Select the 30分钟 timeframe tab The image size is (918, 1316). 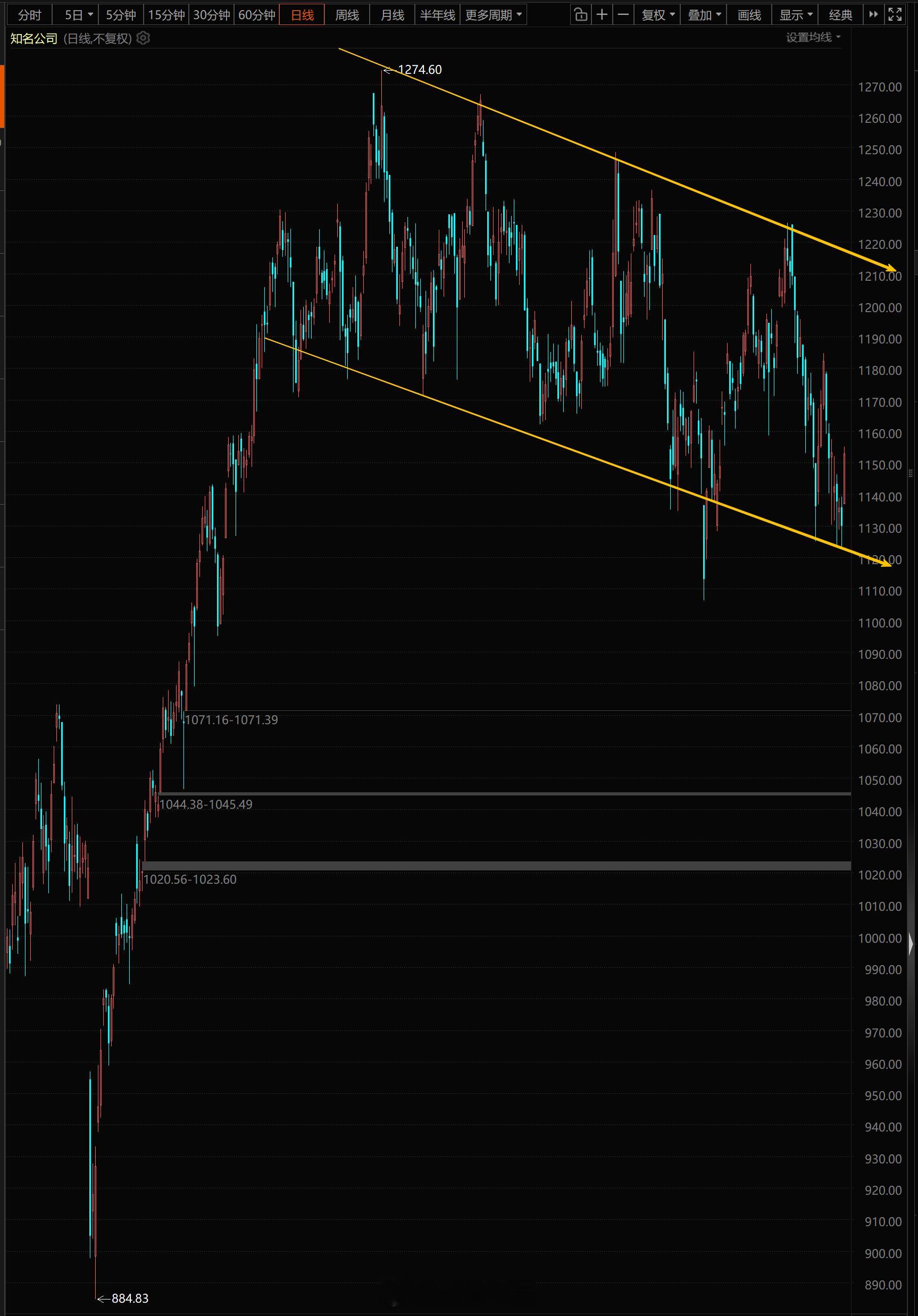coord(212,15)
